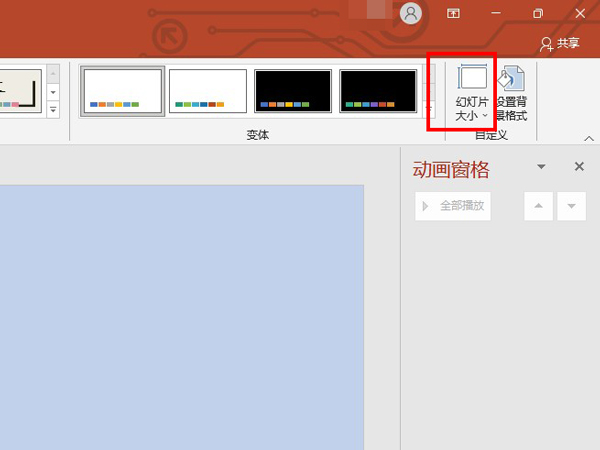Choose the rightmost black variant thumbnail
Screen dimensions: 600x450
[x=378, y=91]
